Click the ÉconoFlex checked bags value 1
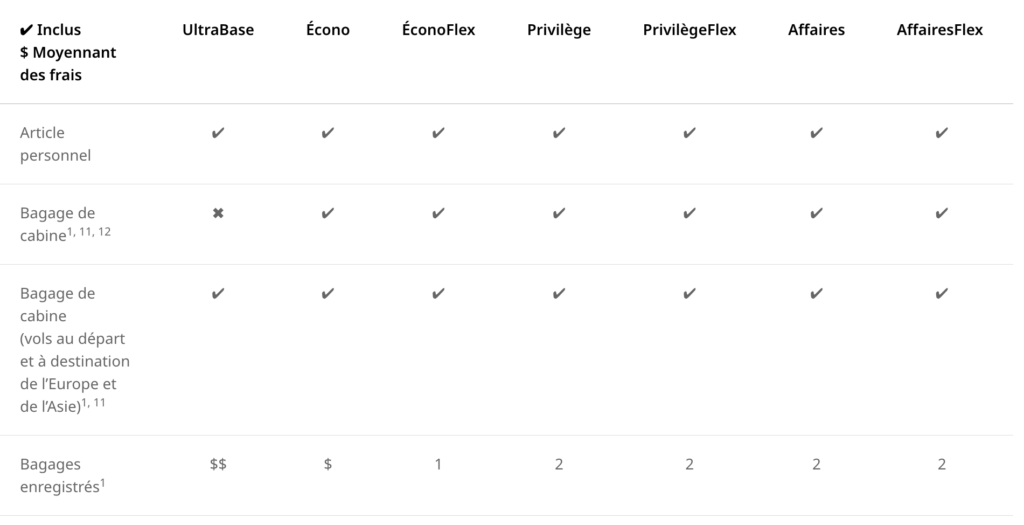Screen dimensions: 1024x525 pos(438,464)
